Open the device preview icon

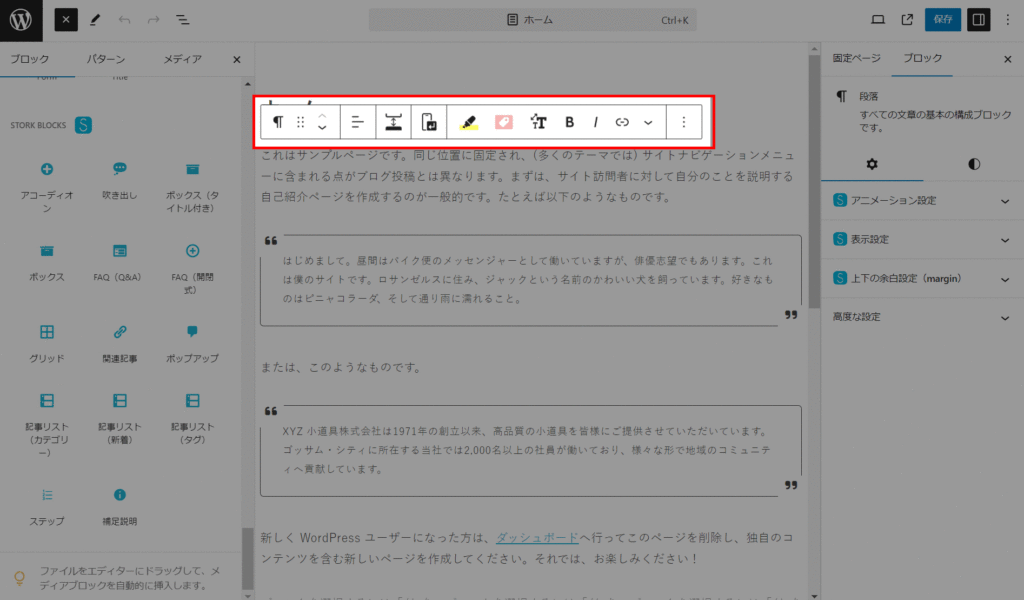[x=878, y=20]
